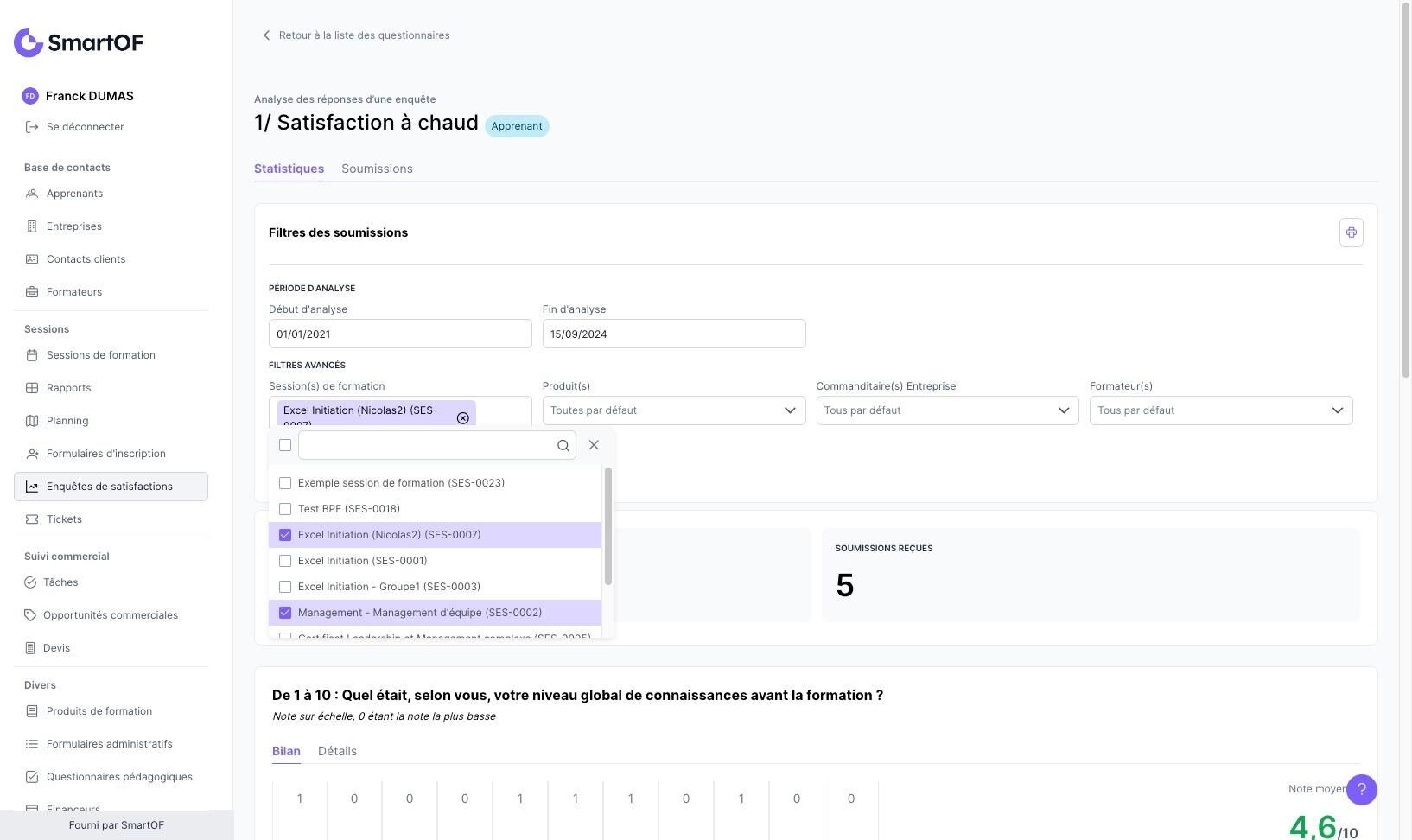Switch to the Soumissions tab
This screenshot has height=840, width=1412.
tap(377, 169)
